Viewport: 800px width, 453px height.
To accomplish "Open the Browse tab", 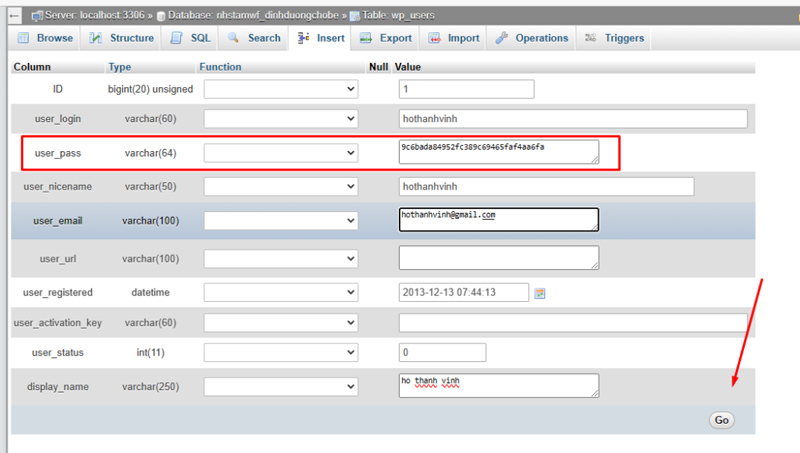I will tap(45, 38).
